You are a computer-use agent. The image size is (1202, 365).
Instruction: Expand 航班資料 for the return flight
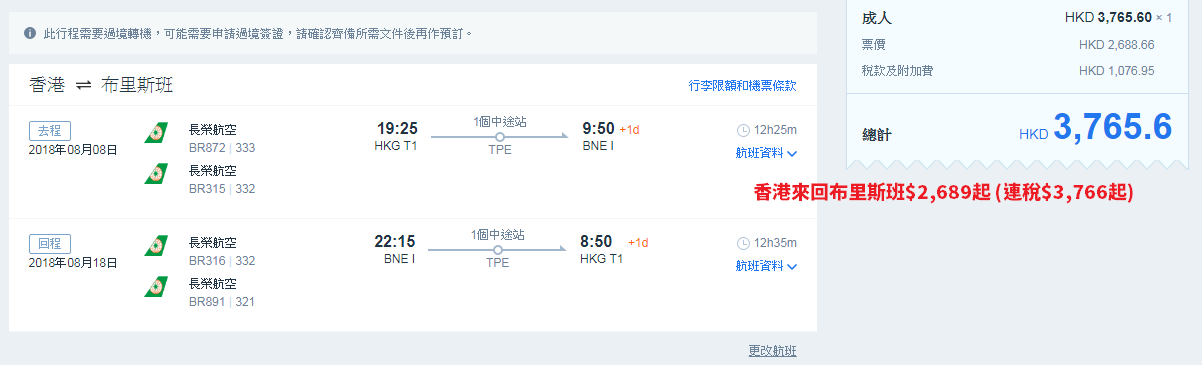pos(766,266)
